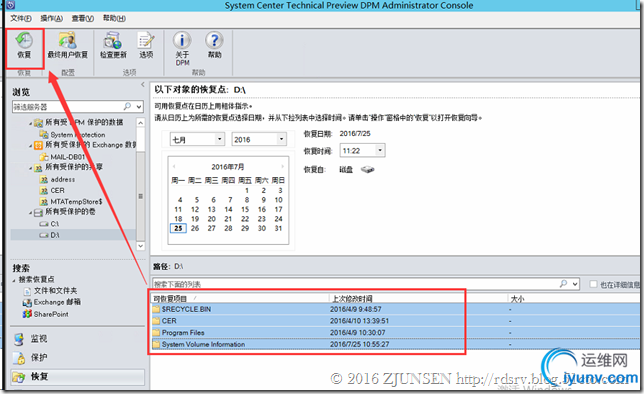Select System Protection tree item
This screenshot has height=394, width=644.
78,135
